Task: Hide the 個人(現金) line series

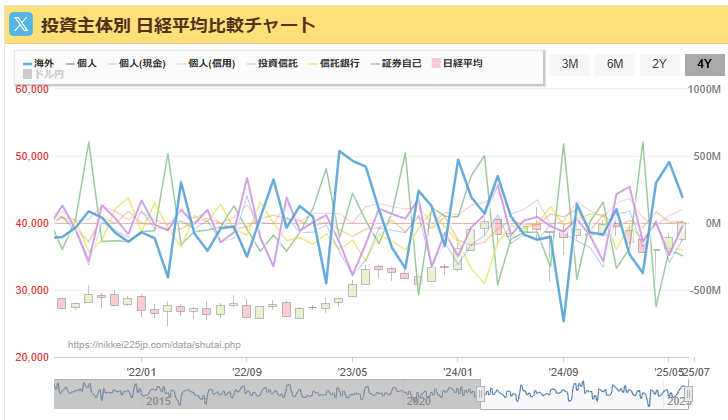Action: [x=137, y=64]
